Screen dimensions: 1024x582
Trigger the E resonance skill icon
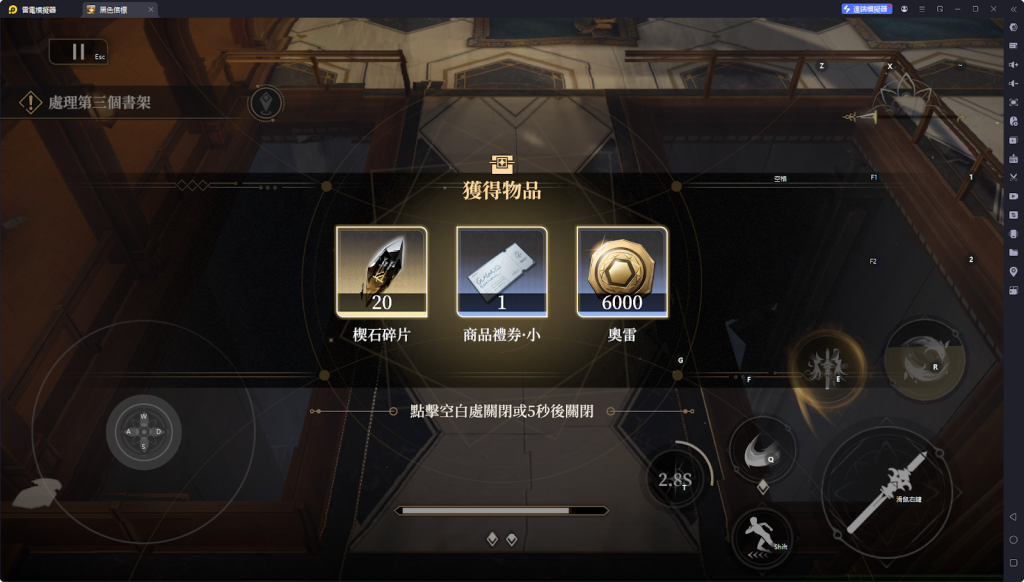tap(827, 367)
